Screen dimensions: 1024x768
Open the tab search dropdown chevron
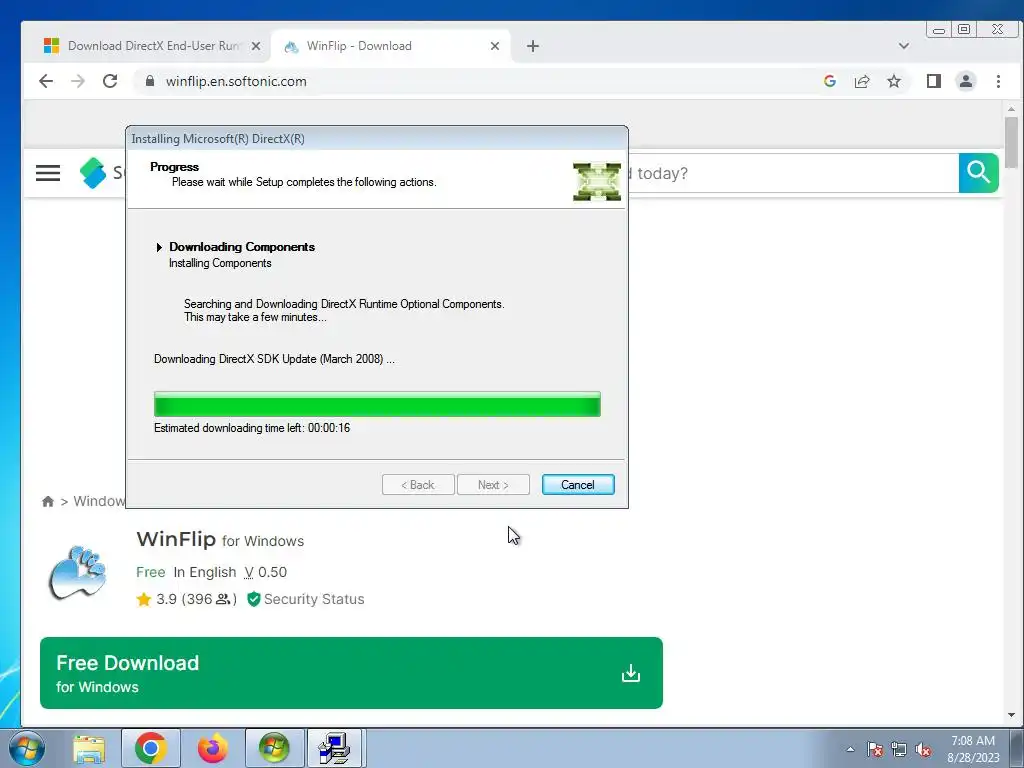click(904, 46)
